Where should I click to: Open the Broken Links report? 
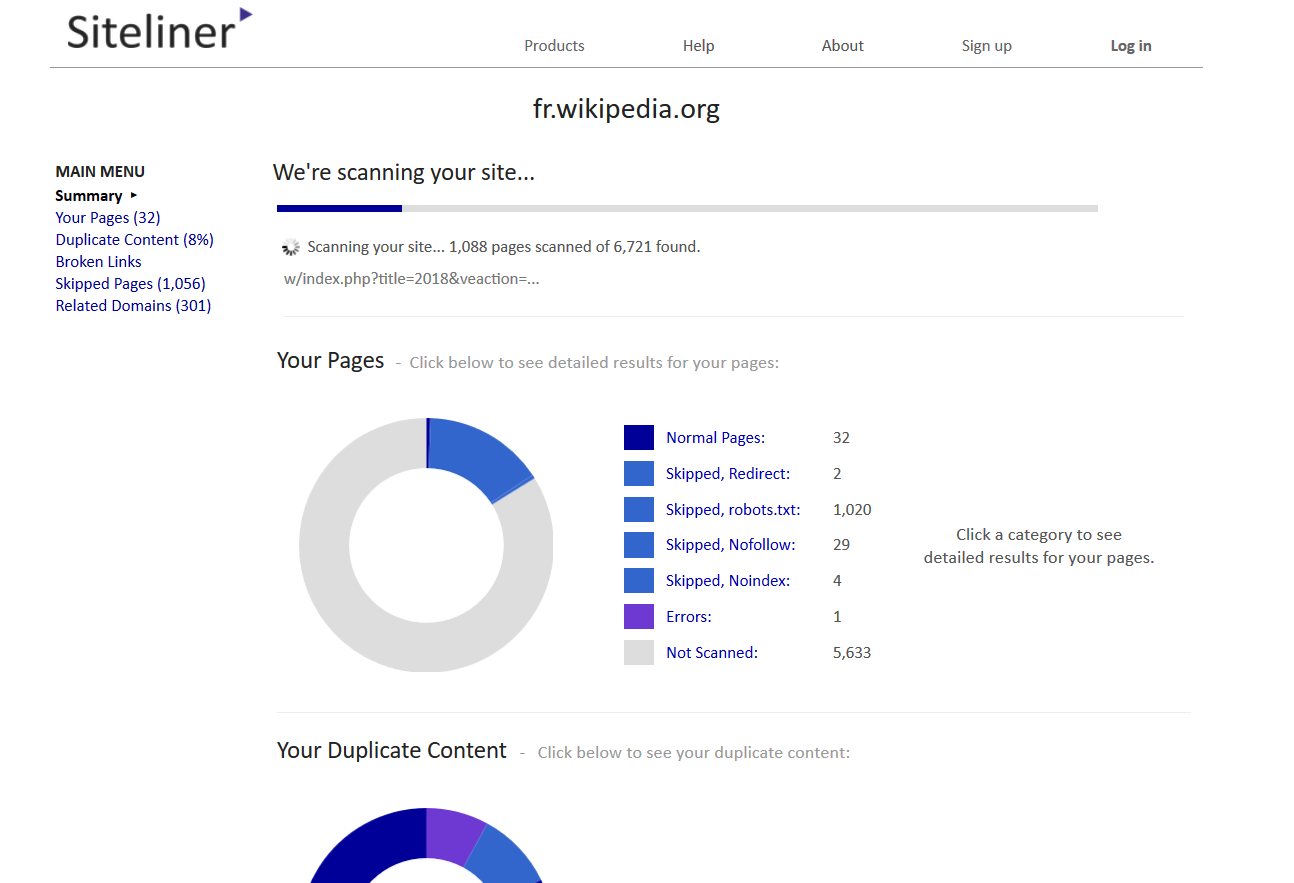[x=98, y=261]
